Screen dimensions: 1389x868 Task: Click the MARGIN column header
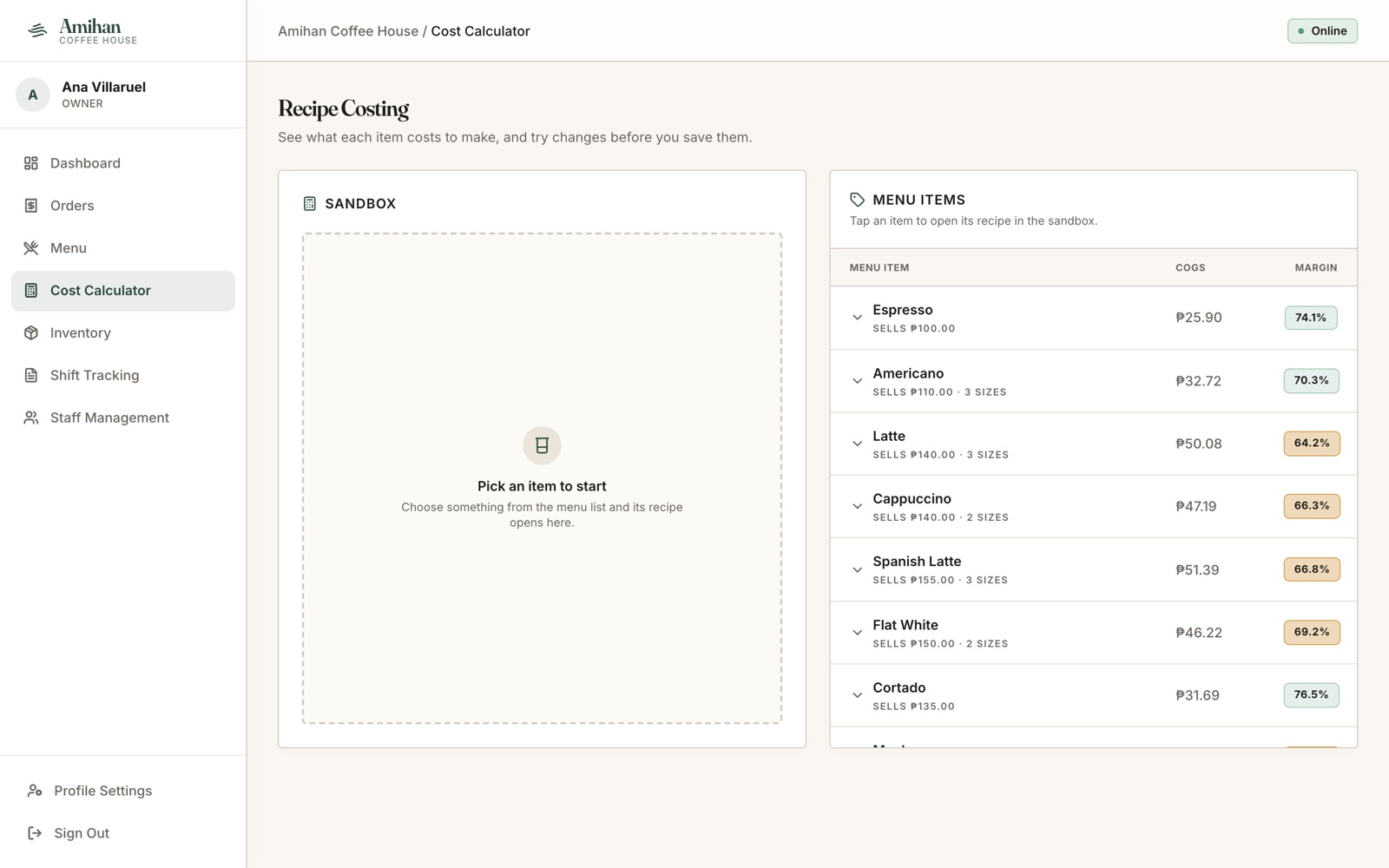1316,268
